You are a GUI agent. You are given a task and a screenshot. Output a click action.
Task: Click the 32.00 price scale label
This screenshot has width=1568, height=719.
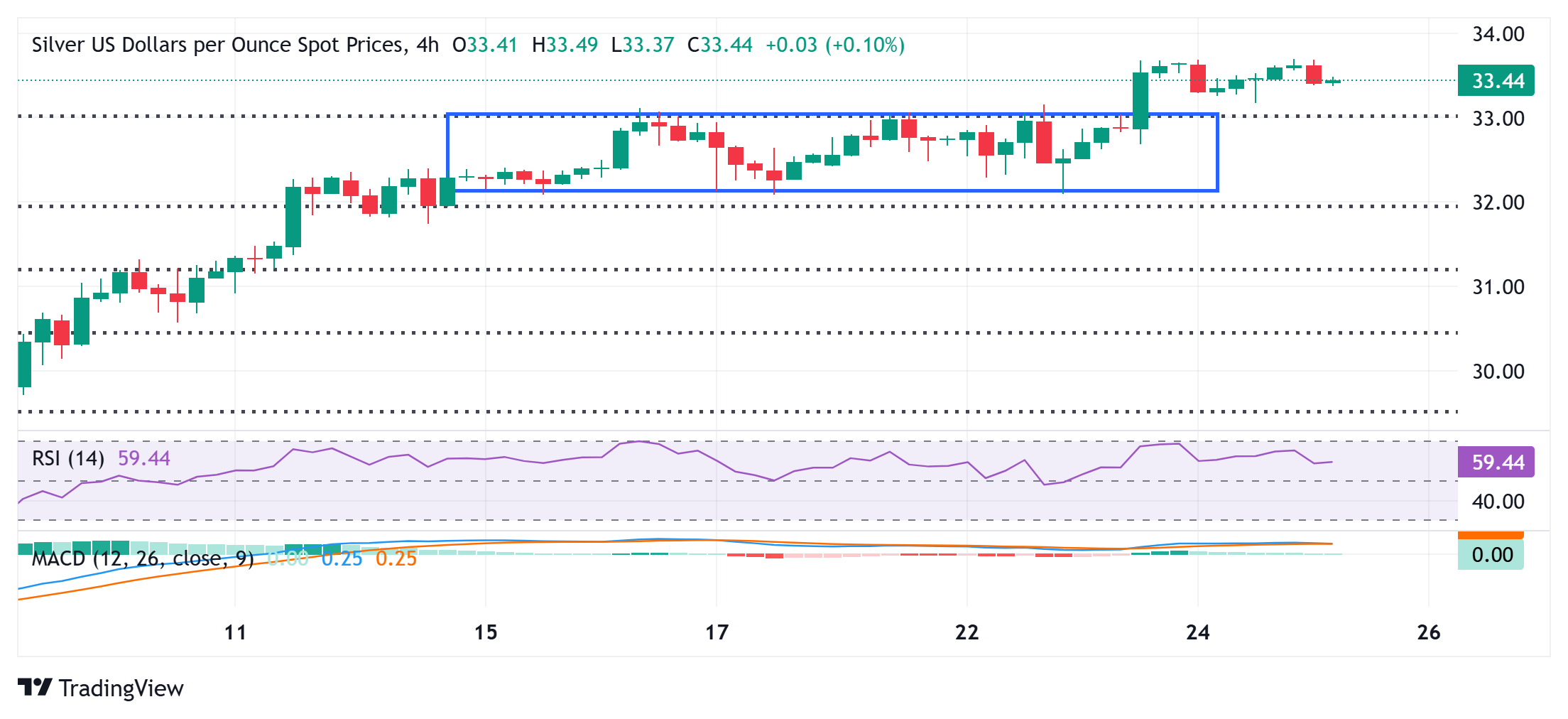1498,202
